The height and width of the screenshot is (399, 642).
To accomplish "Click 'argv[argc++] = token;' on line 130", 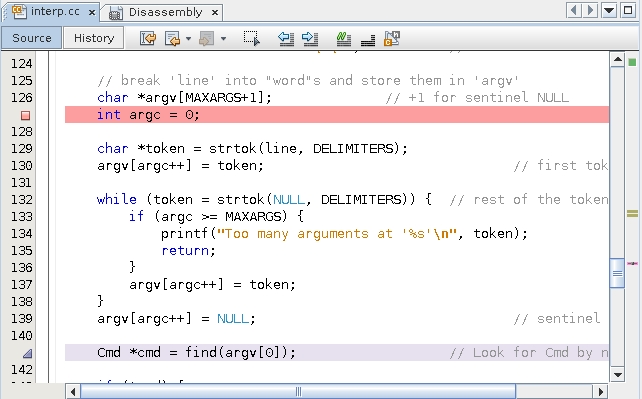I will tap(180, 166).
